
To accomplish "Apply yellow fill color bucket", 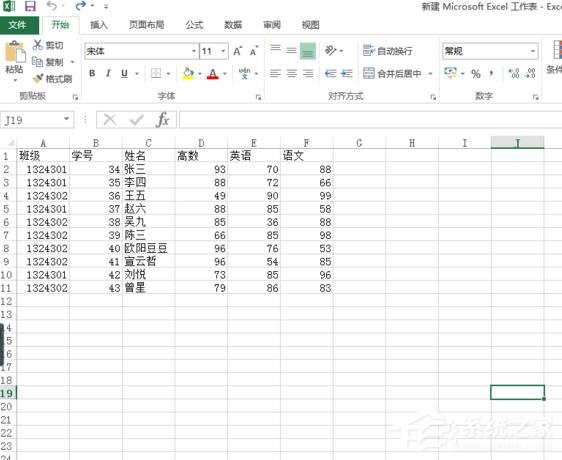I will click(x=188, y=73).
